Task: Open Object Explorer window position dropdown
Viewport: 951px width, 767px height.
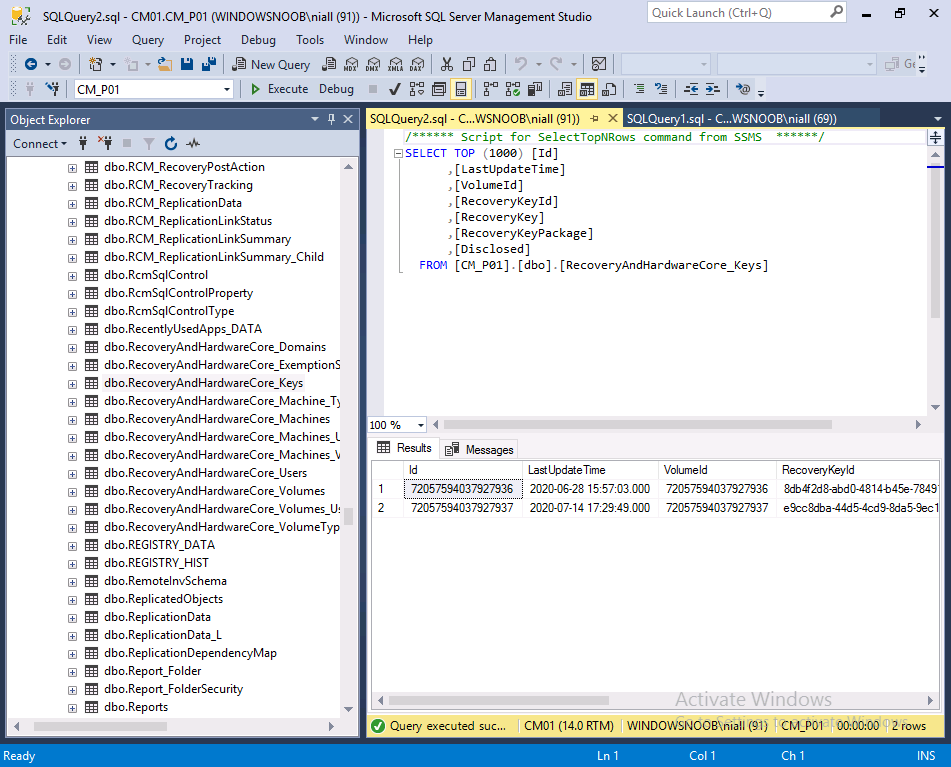Action: [315, 119]
